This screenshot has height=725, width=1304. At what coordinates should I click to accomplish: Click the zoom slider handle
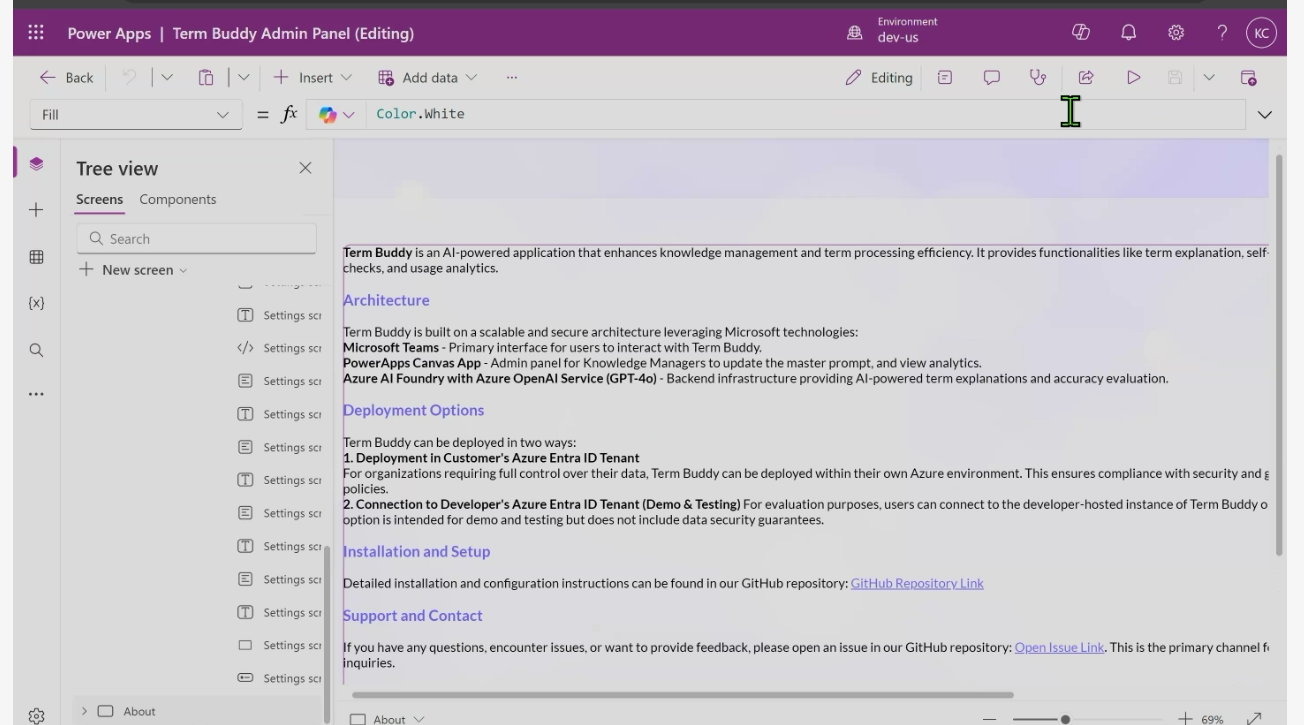point(1065,719)
